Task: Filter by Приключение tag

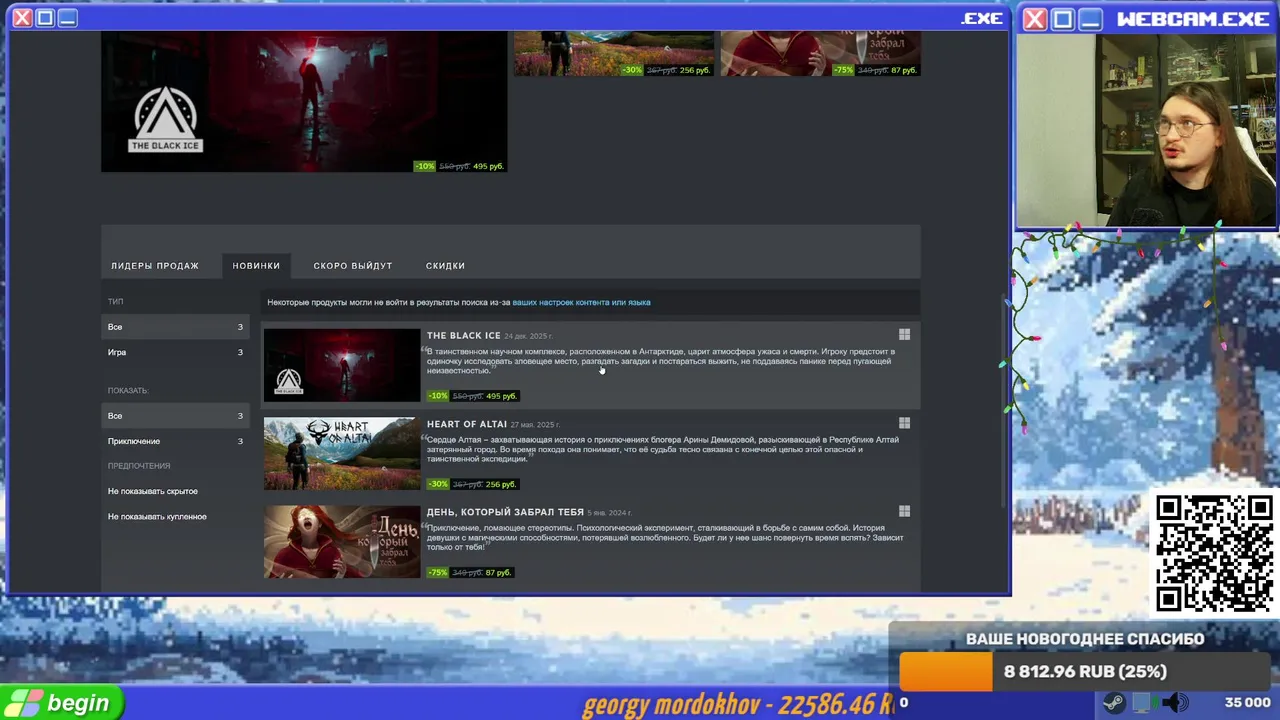Action: click(x=175, y=441)
